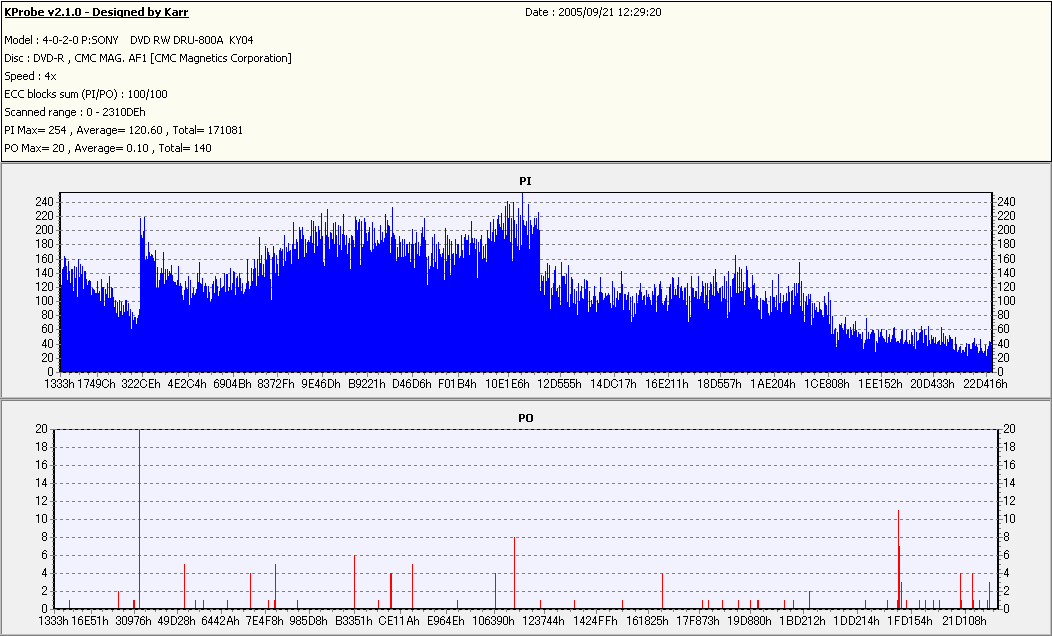Click the tallest PO spike reaching 20
The height and width of the screenshot is (636, 1052).
click(x=139, y=518)
